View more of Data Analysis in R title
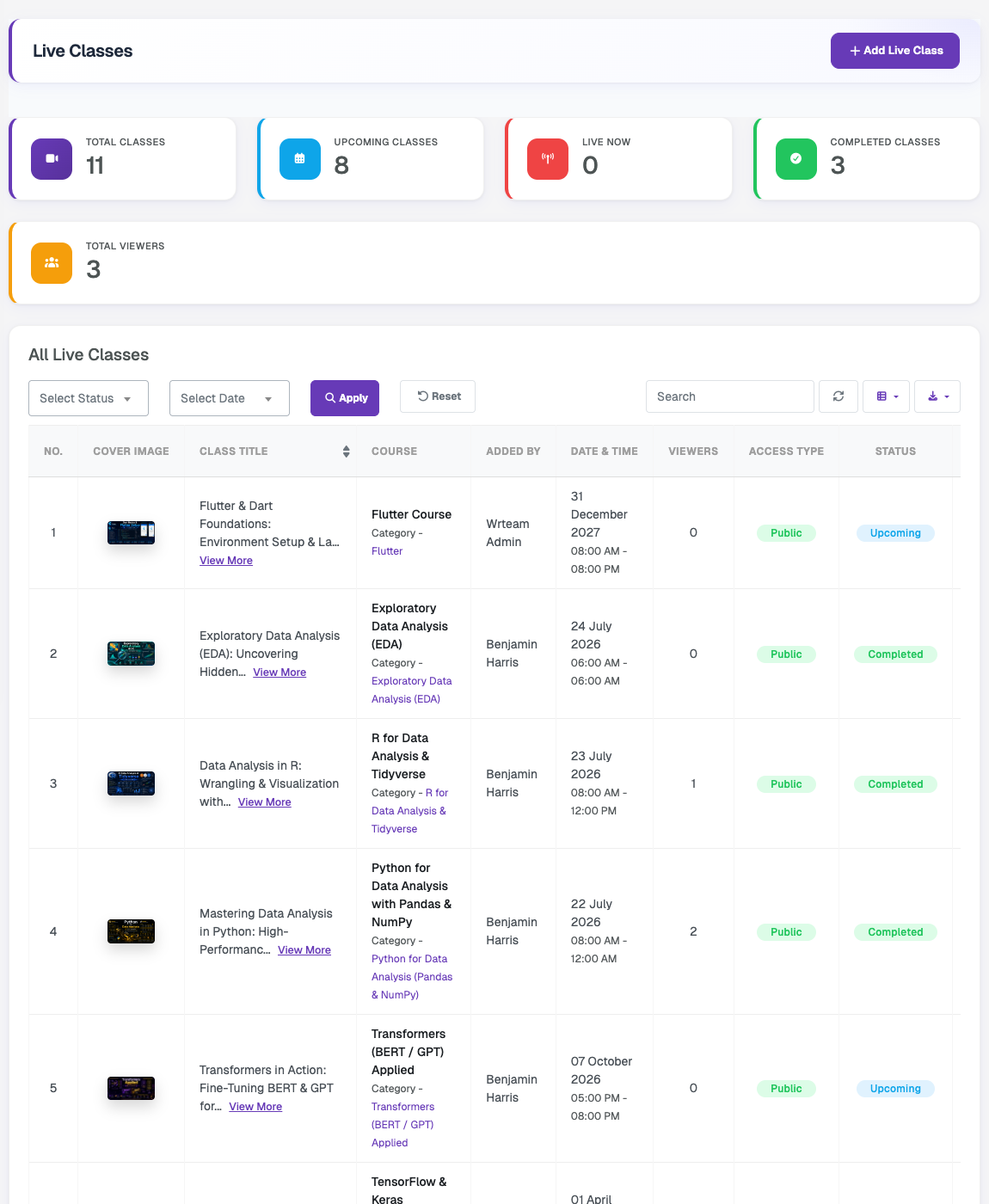This screenshot has height=1204, width=989. 265,802
